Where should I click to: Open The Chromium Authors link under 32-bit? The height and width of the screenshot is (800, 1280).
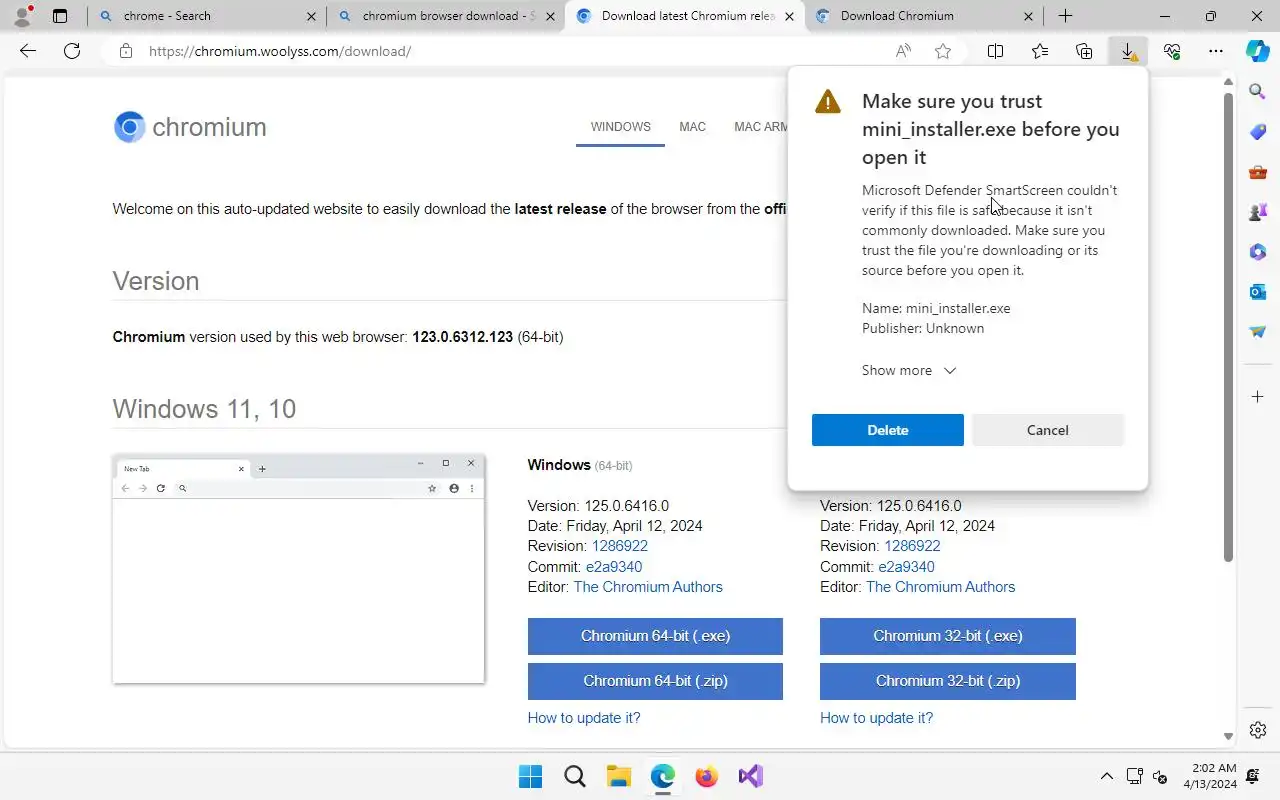coord(940,587)
